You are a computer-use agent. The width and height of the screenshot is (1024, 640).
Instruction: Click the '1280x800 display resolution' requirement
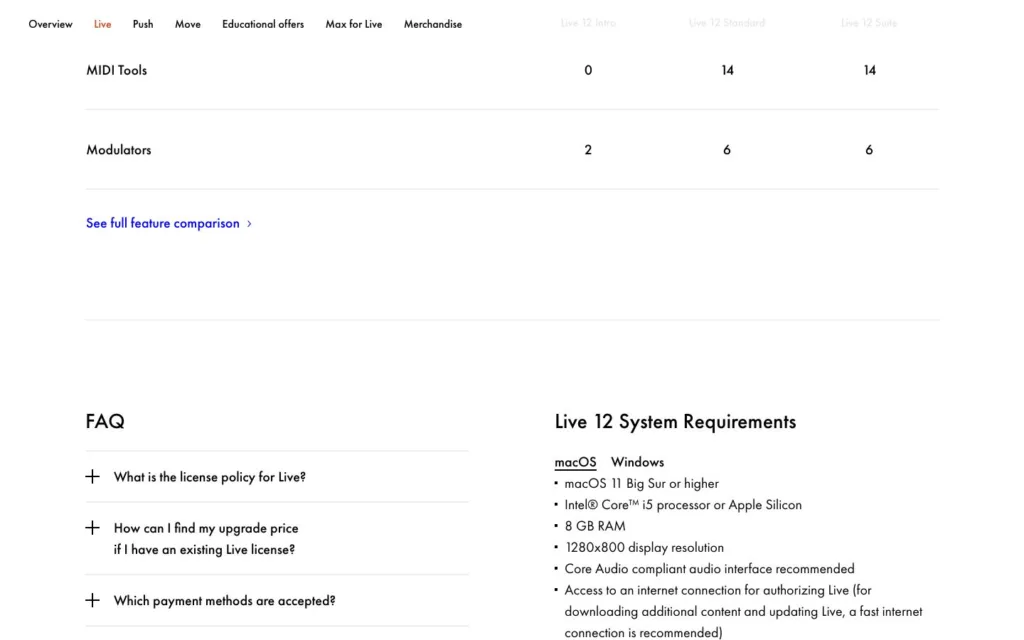tap(644, 547)
